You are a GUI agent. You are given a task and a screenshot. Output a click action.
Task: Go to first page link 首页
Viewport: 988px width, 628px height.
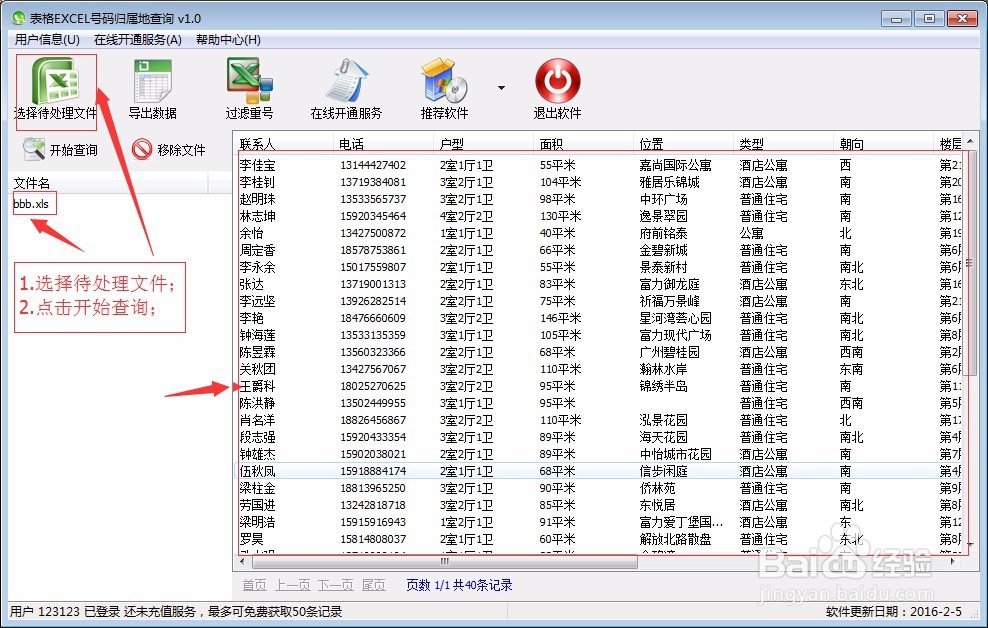coord(255,585)
